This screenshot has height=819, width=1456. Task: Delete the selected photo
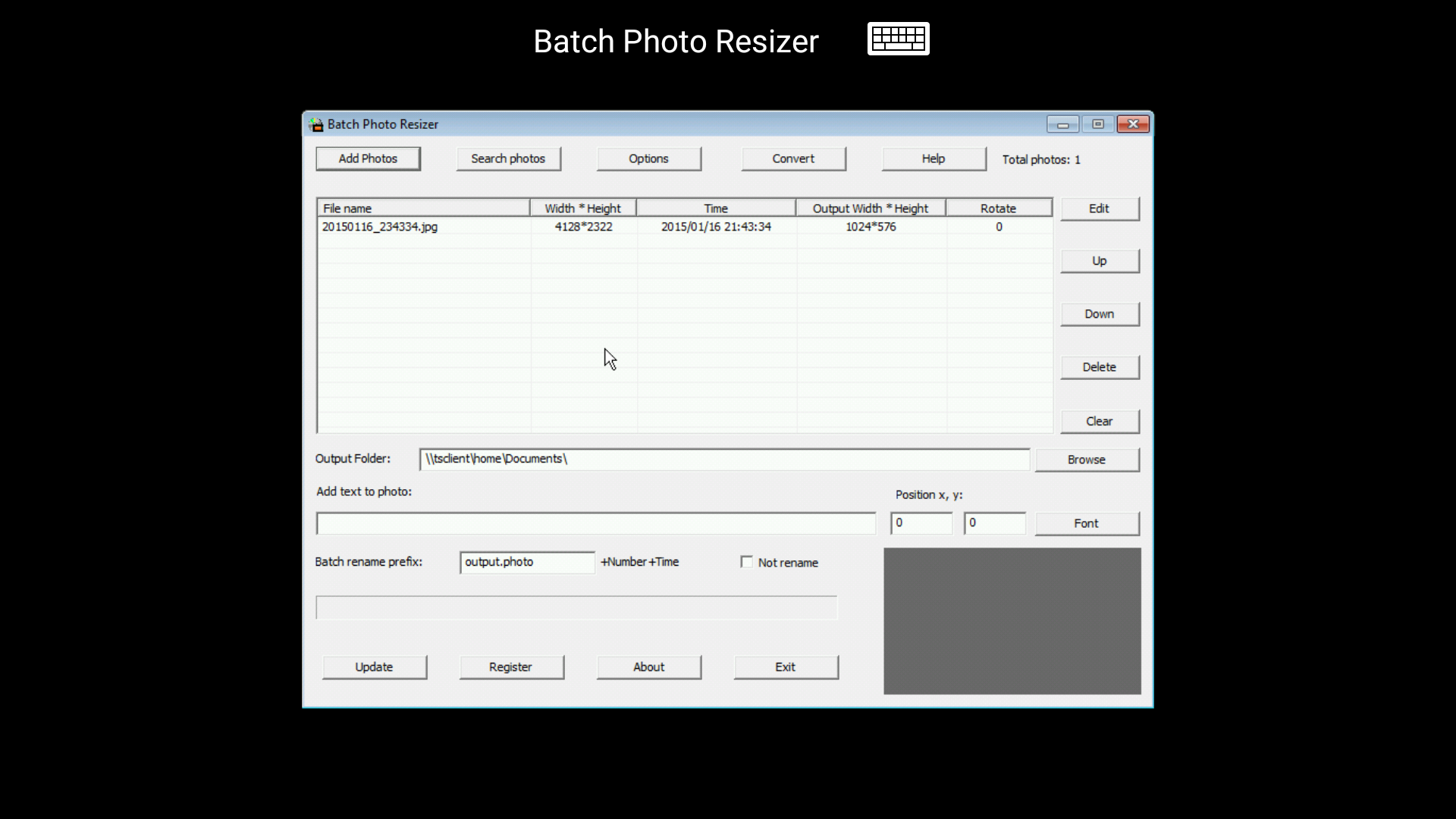click(x=1100, y=367)
